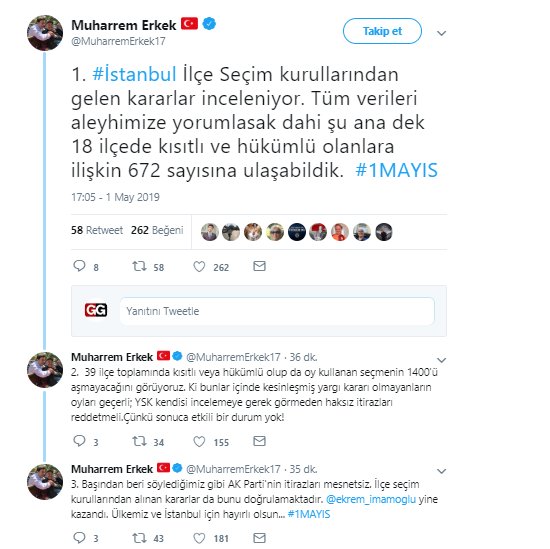Like the main tweet with 262 likes
Viewport: 550px width, 549px height.
(x=199, y=267)
